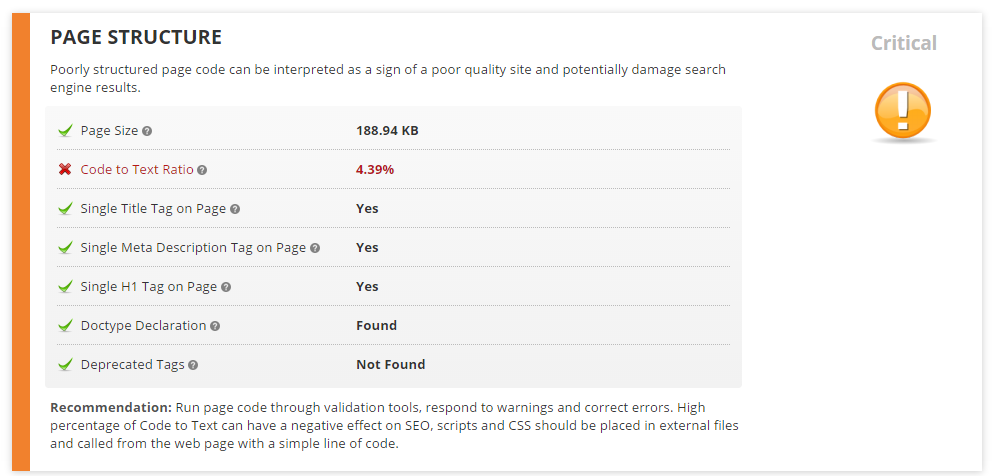Click the help icon beside Code to Text Ratio
Viewport: 992px width, 476px height.
202,170
